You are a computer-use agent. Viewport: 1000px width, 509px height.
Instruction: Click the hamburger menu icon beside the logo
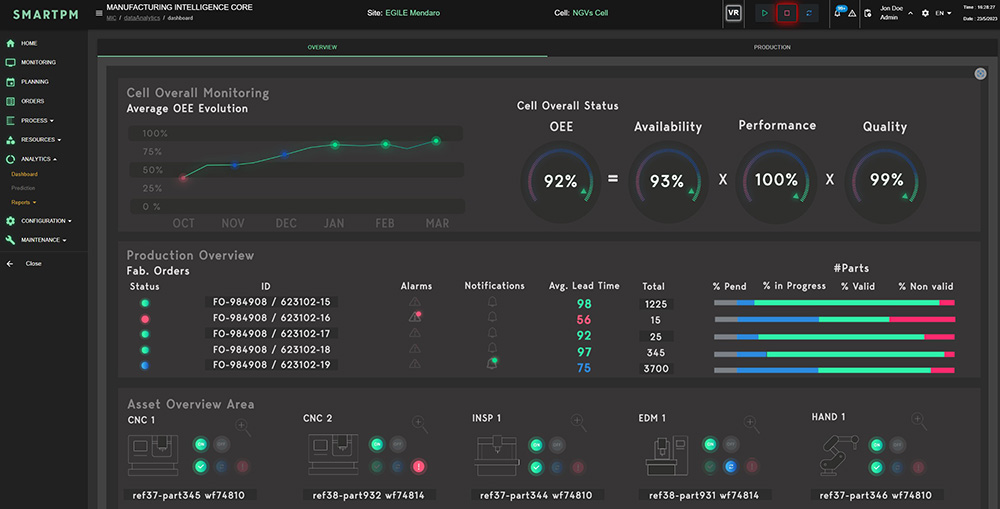pos(97,13)
